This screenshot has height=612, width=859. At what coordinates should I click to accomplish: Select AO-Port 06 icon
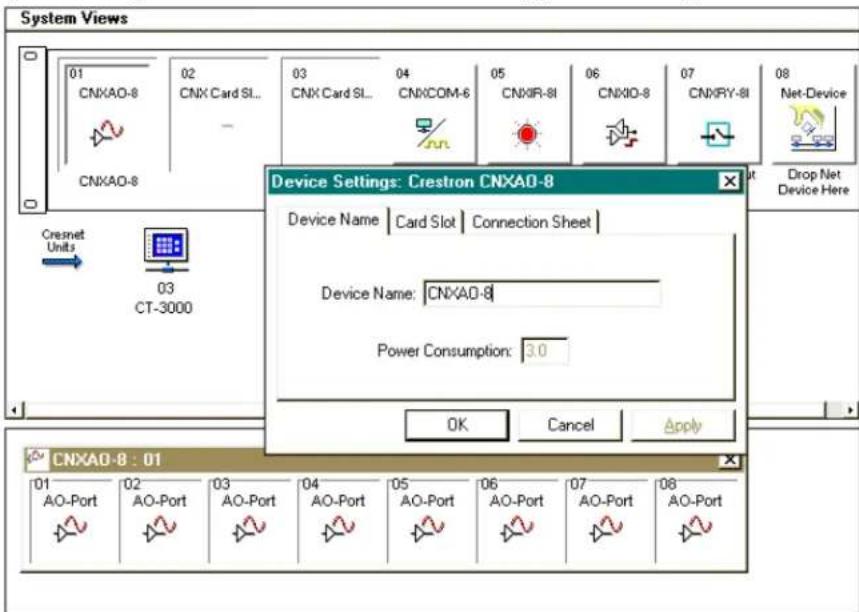pyautogui.click(x=517, y=529)
